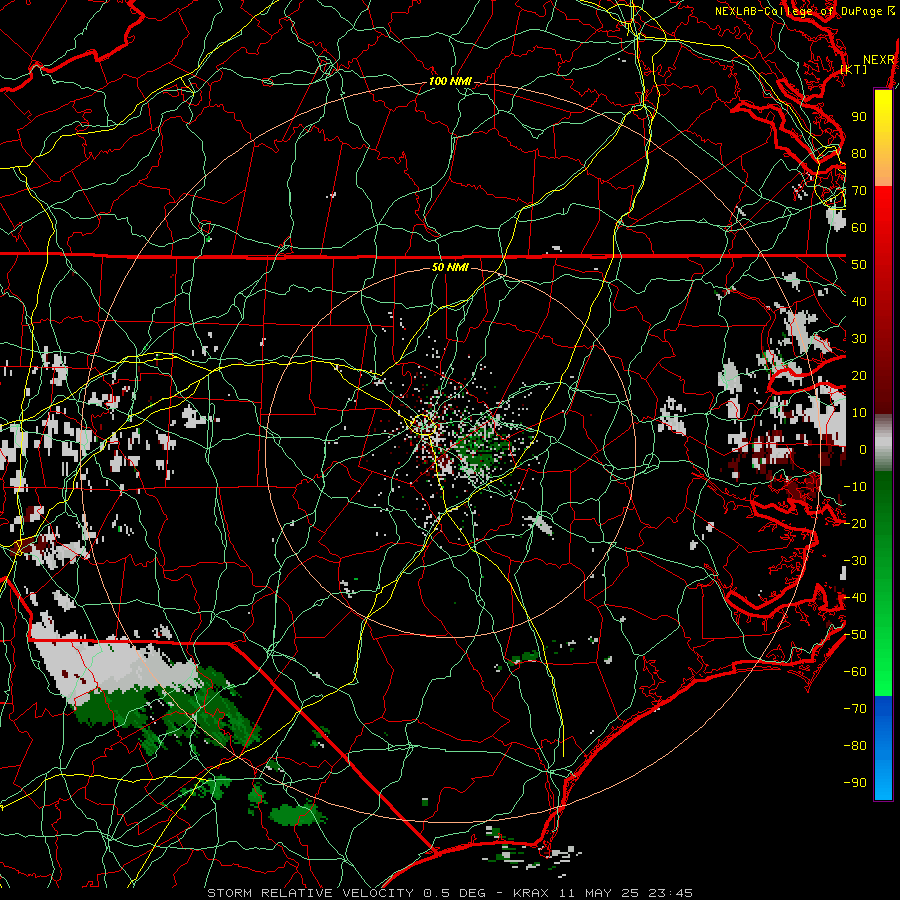The image size is (900, 900).
Task: Click the 40 value on the velocity scale
Action: point(859,301)
